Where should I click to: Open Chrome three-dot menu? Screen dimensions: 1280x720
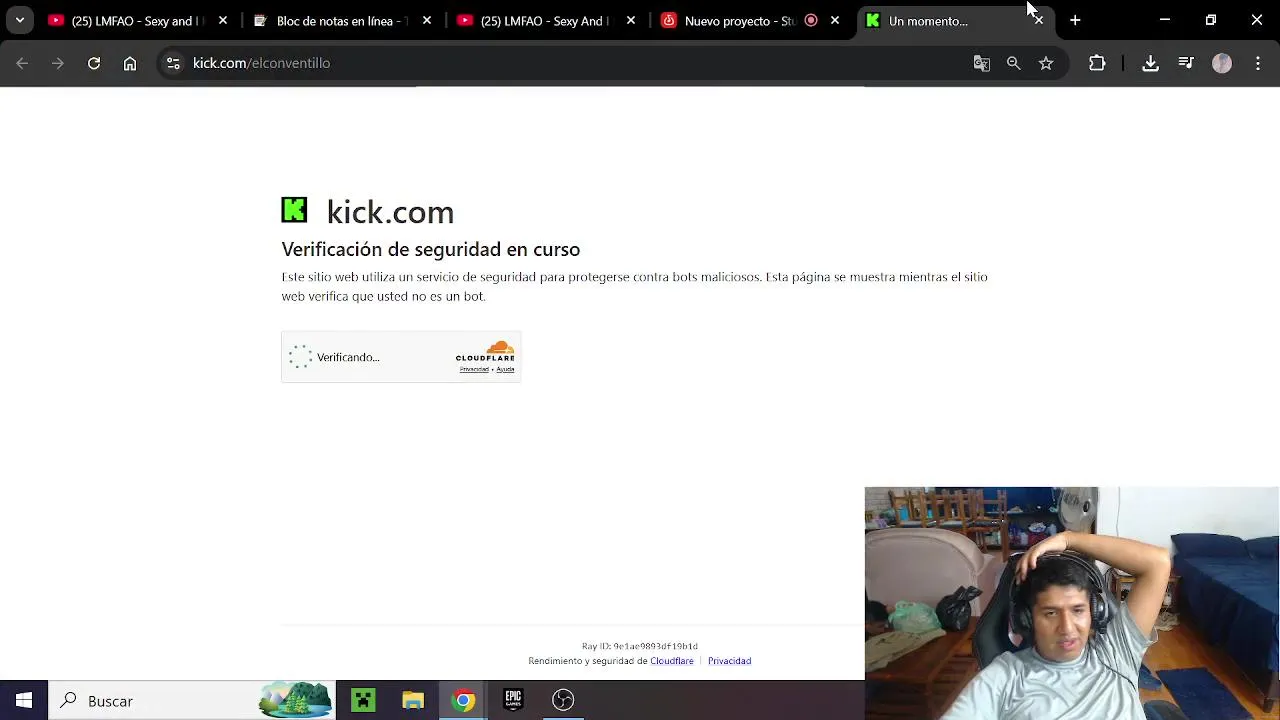point(1258,63)
